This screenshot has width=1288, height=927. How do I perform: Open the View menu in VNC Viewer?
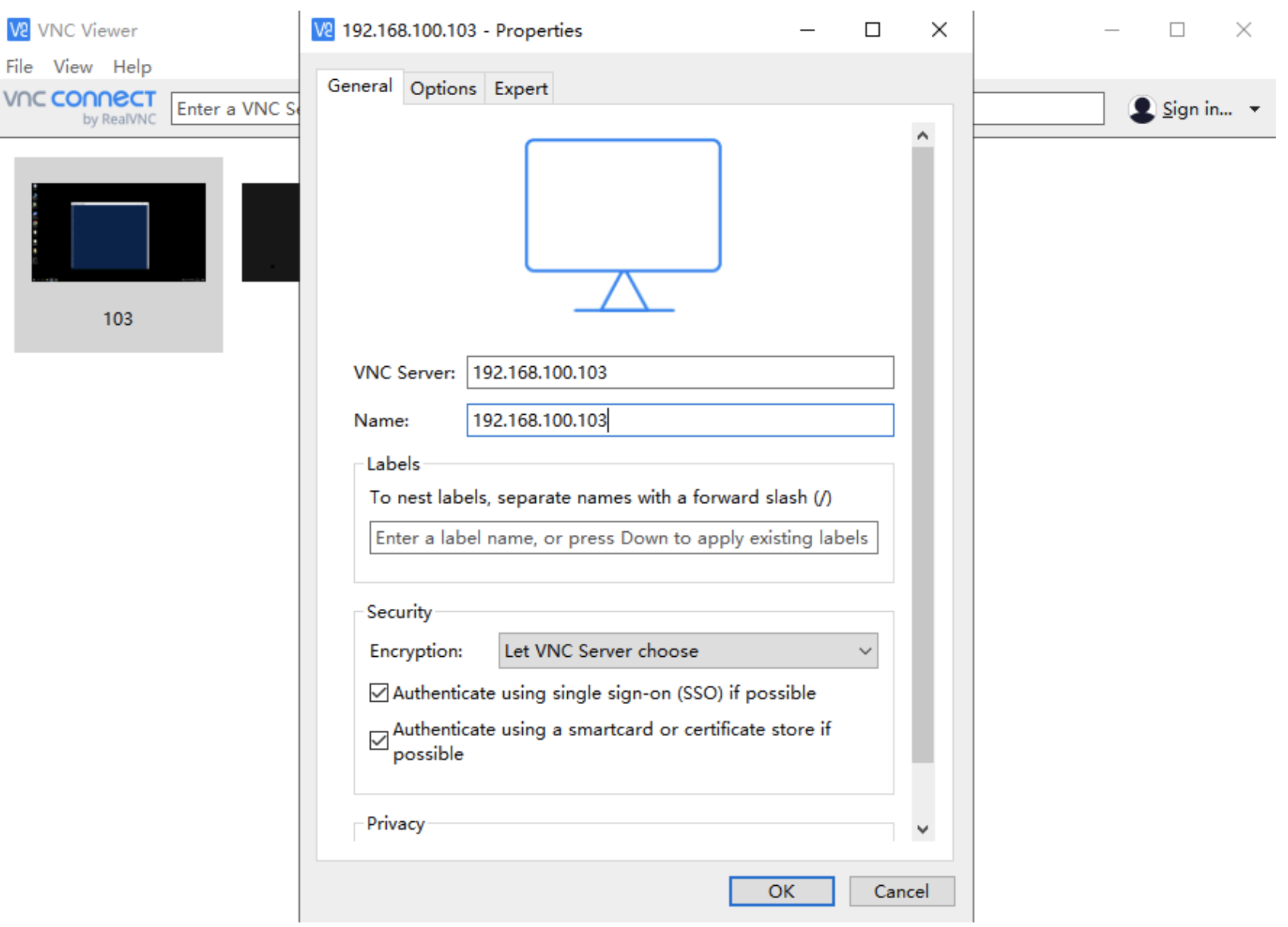[x=73, y=67]
